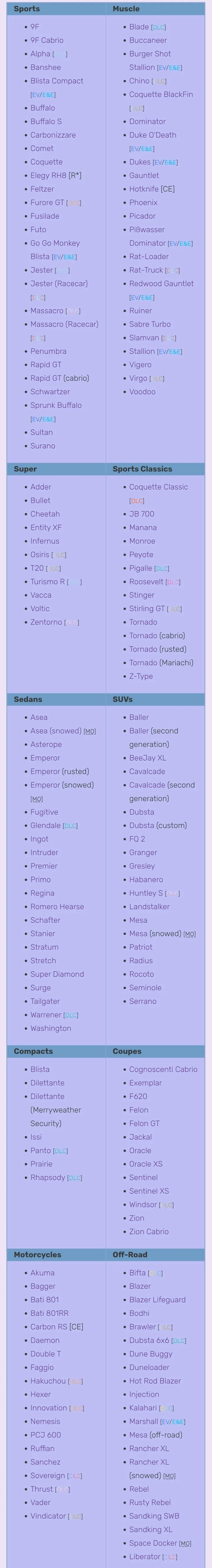The width and height of the screenshot is (212, 1568).
Task: Open the Hot Rod Blazer link
Action: 155,1381
